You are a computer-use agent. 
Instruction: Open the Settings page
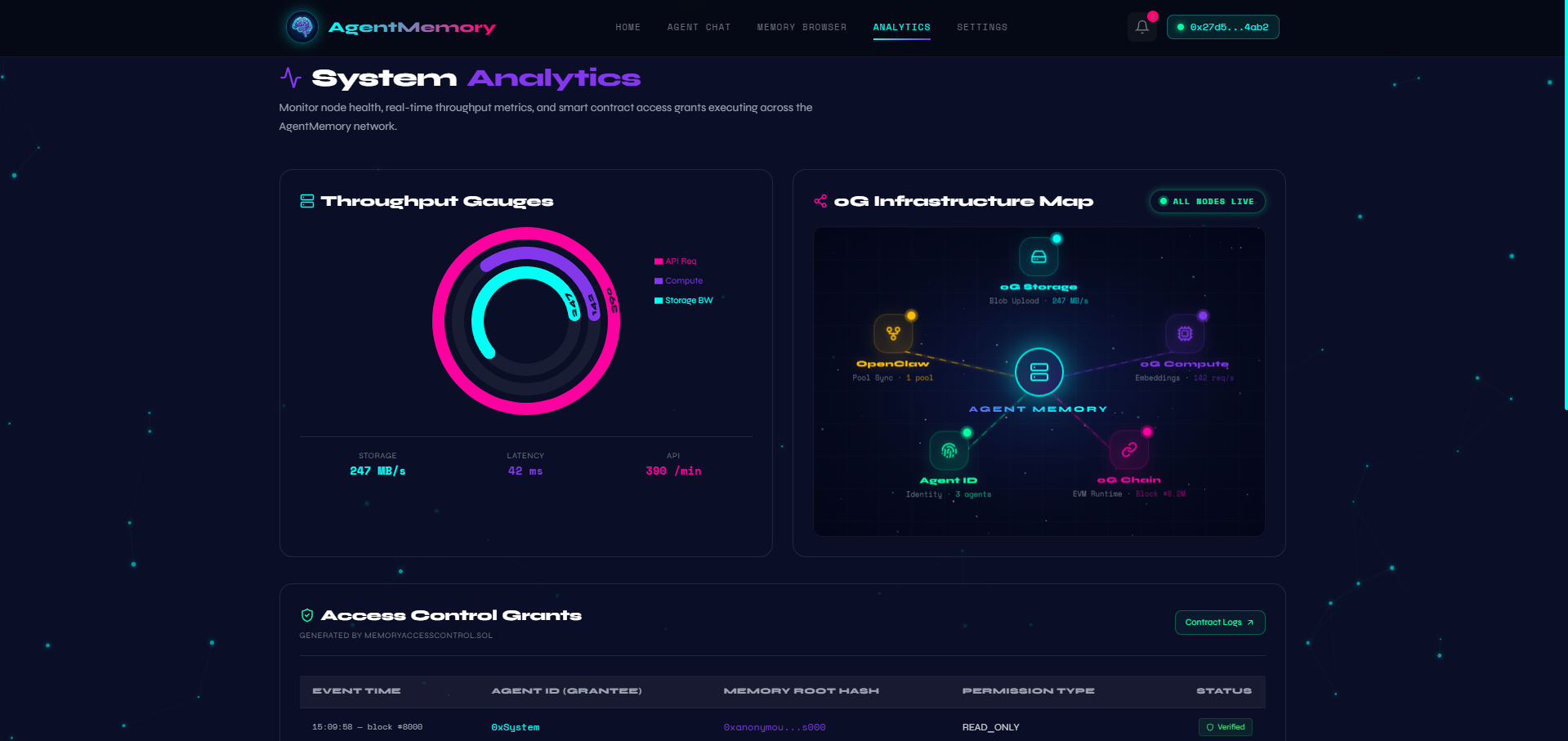[982, 28]
